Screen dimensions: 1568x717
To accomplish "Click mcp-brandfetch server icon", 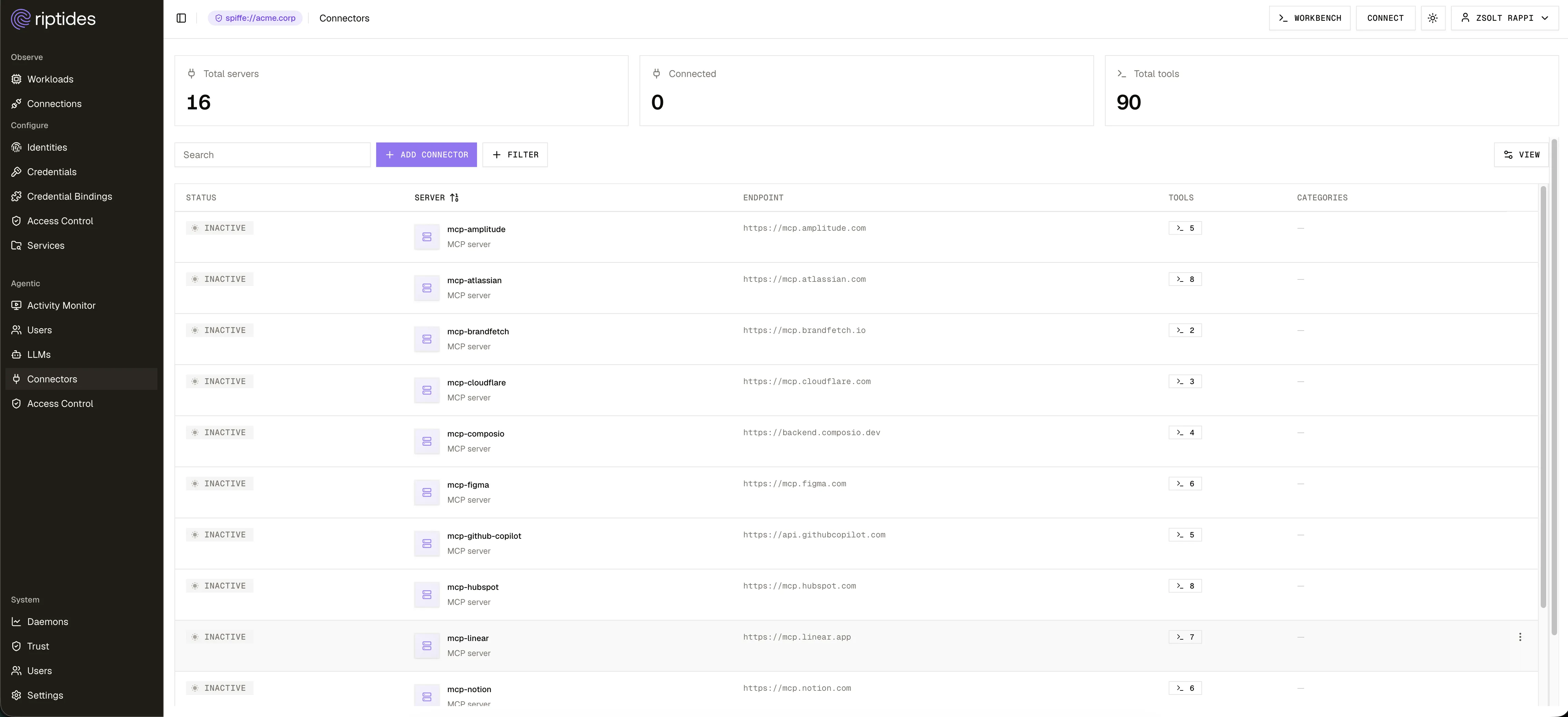I will 427,339.
